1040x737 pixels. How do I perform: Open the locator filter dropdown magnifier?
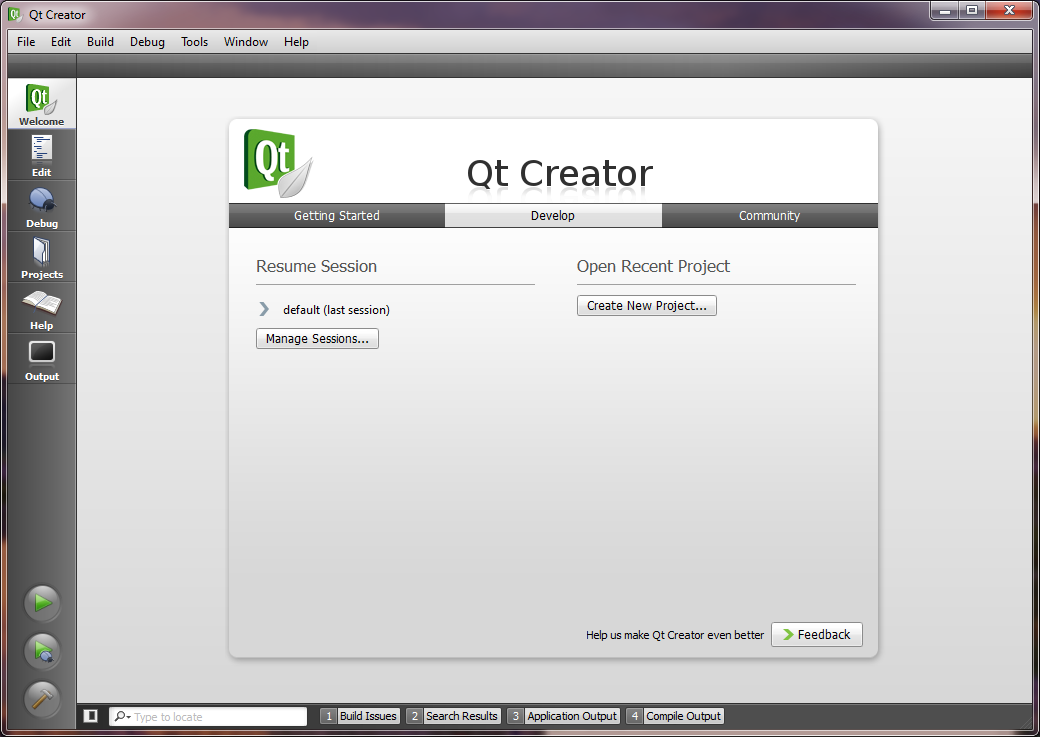tap(122, 717)
